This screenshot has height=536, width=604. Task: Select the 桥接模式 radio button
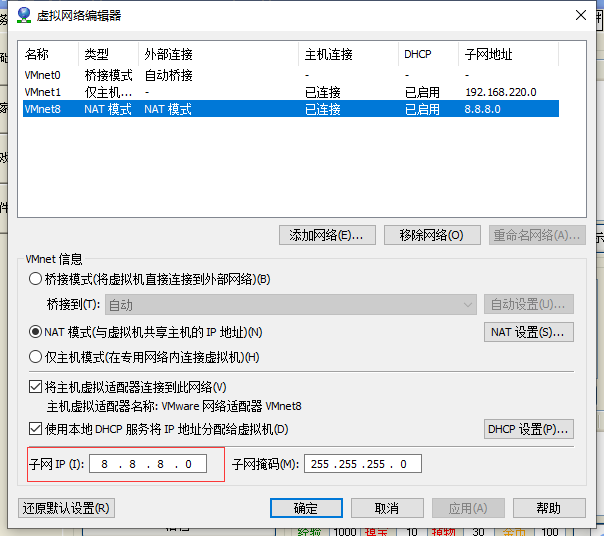point(35,279)
